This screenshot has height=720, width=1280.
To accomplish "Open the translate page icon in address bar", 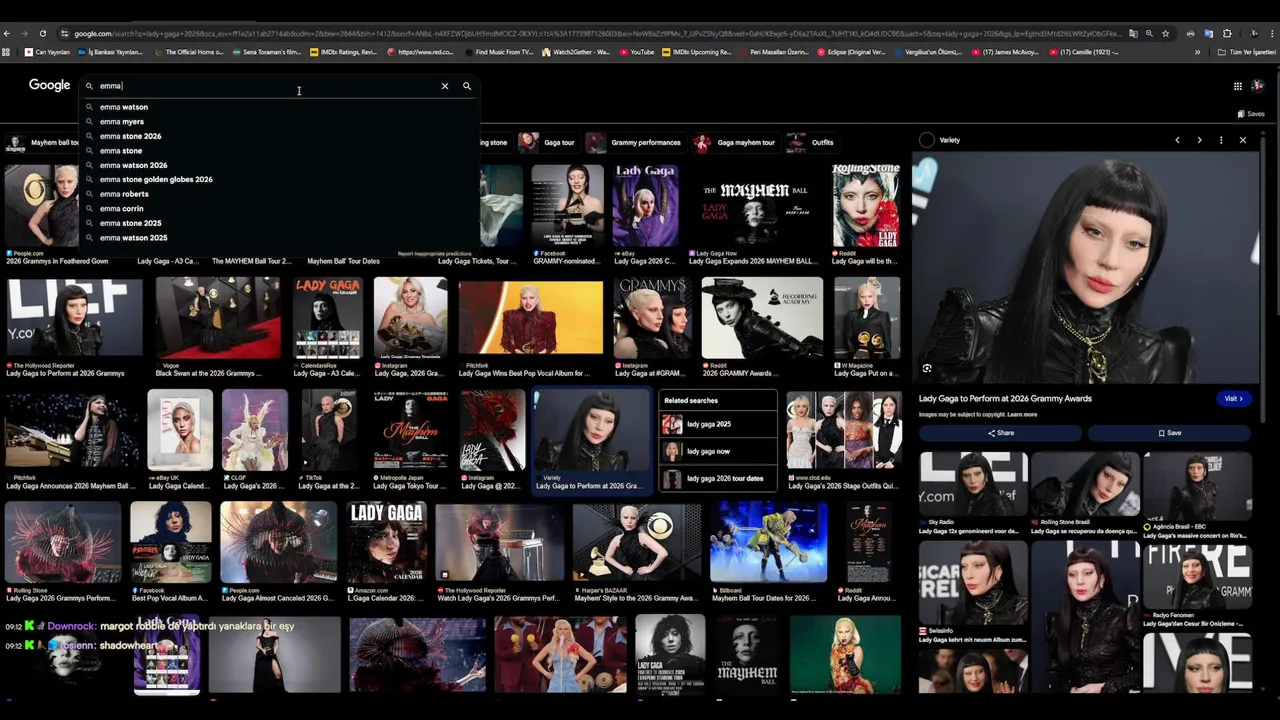I will click(x=1132, y=33).
